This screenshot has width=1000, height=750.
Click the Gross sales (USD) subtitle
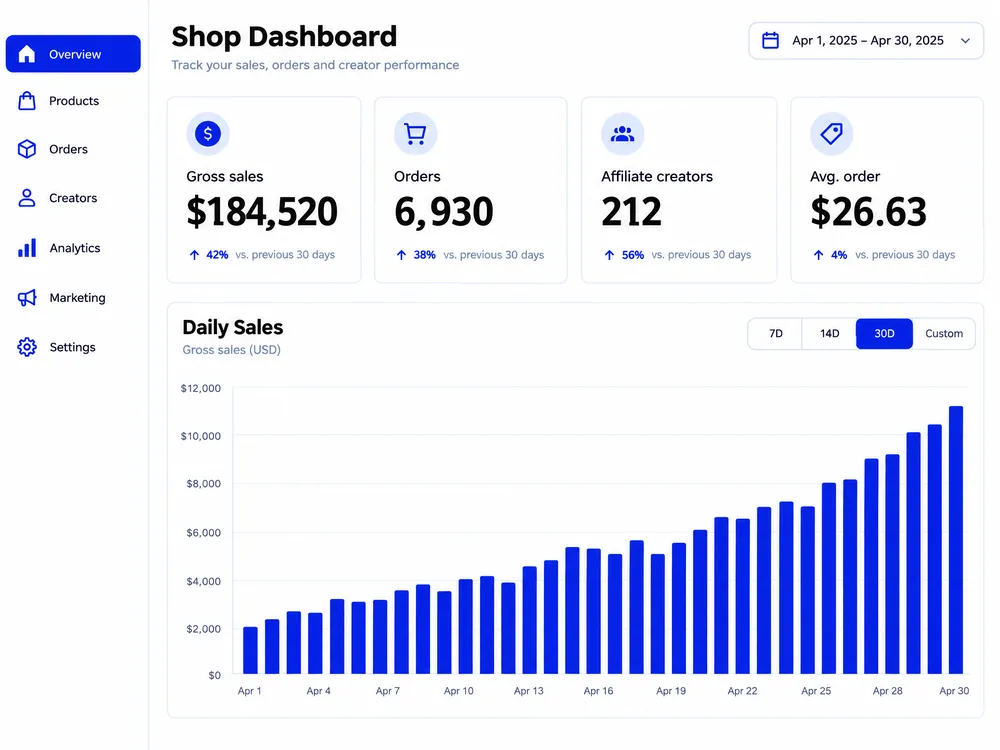tap(232, 349)
